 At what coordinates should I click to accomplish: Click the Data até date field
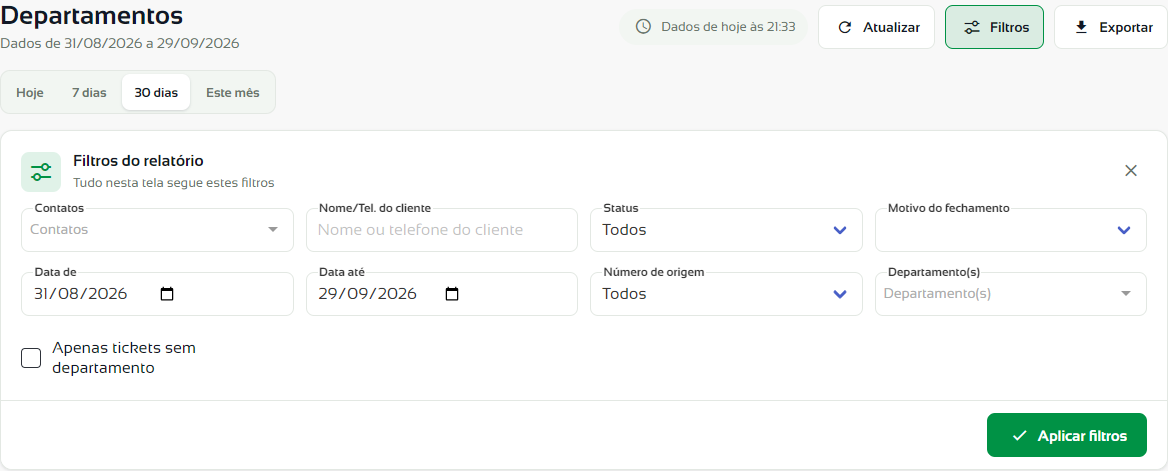442,294
